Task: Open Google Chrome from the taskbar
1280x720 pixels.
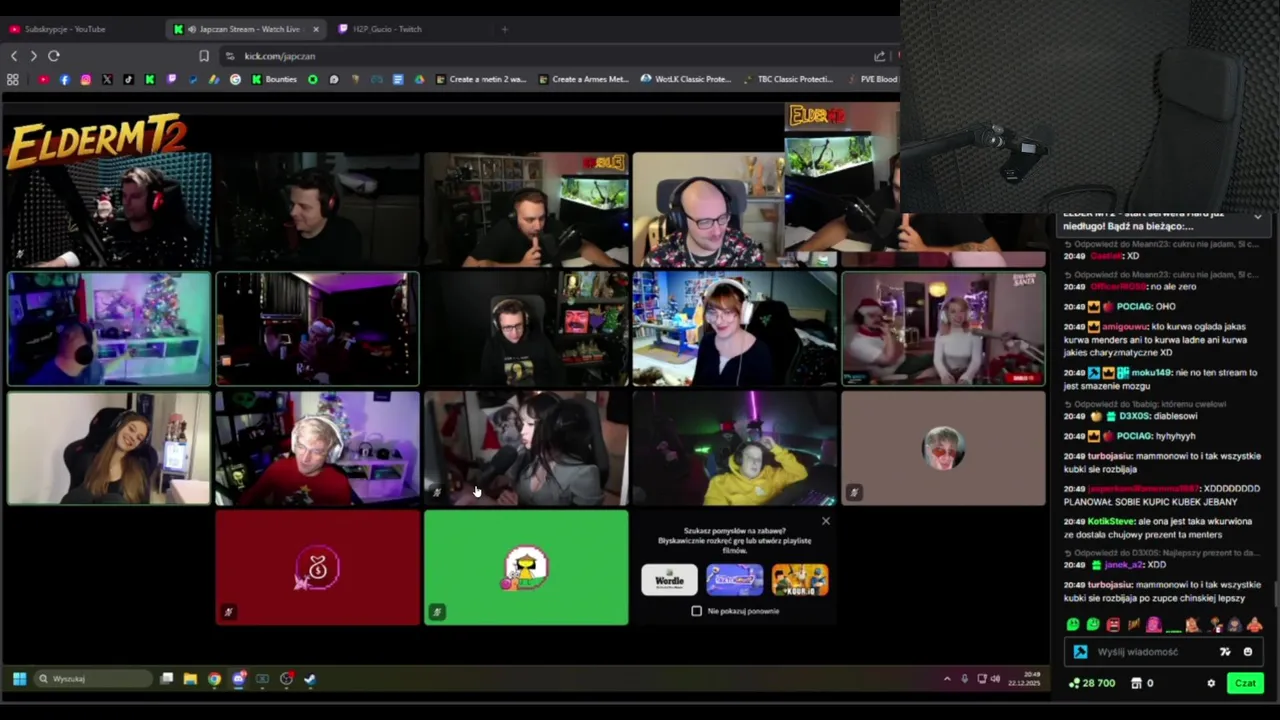Action: pos(214,679)
